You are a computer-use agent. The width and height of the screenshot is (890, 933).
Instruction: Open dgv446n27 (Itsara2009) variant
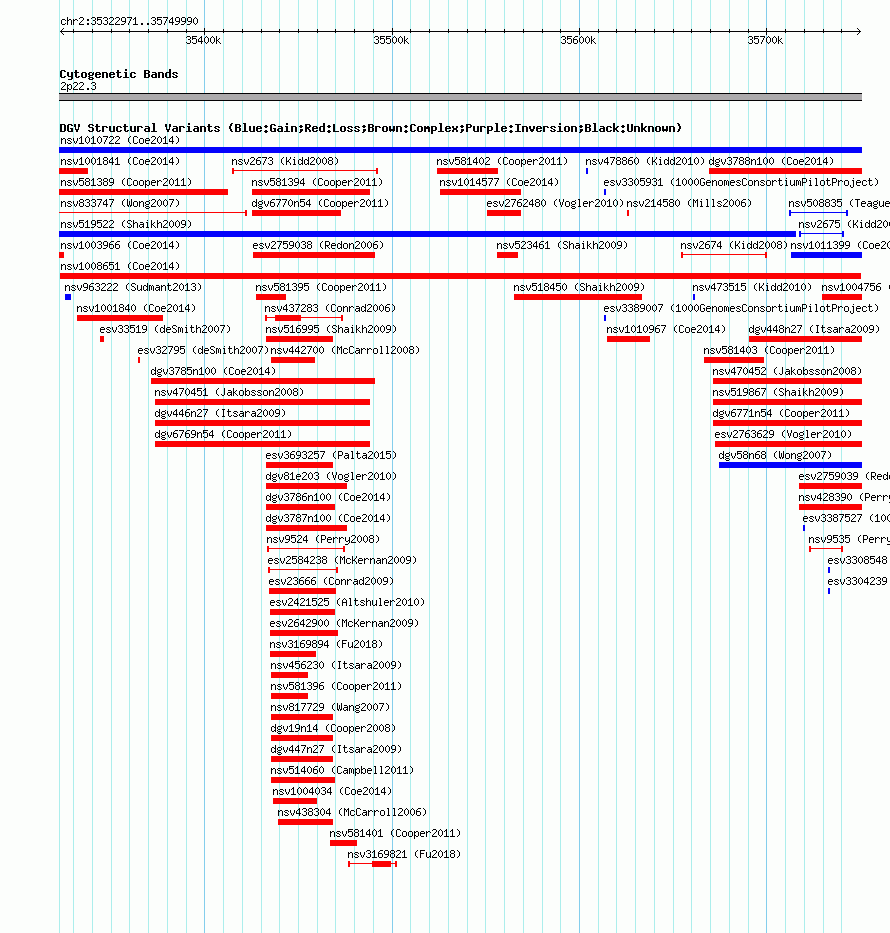point(220,413)
